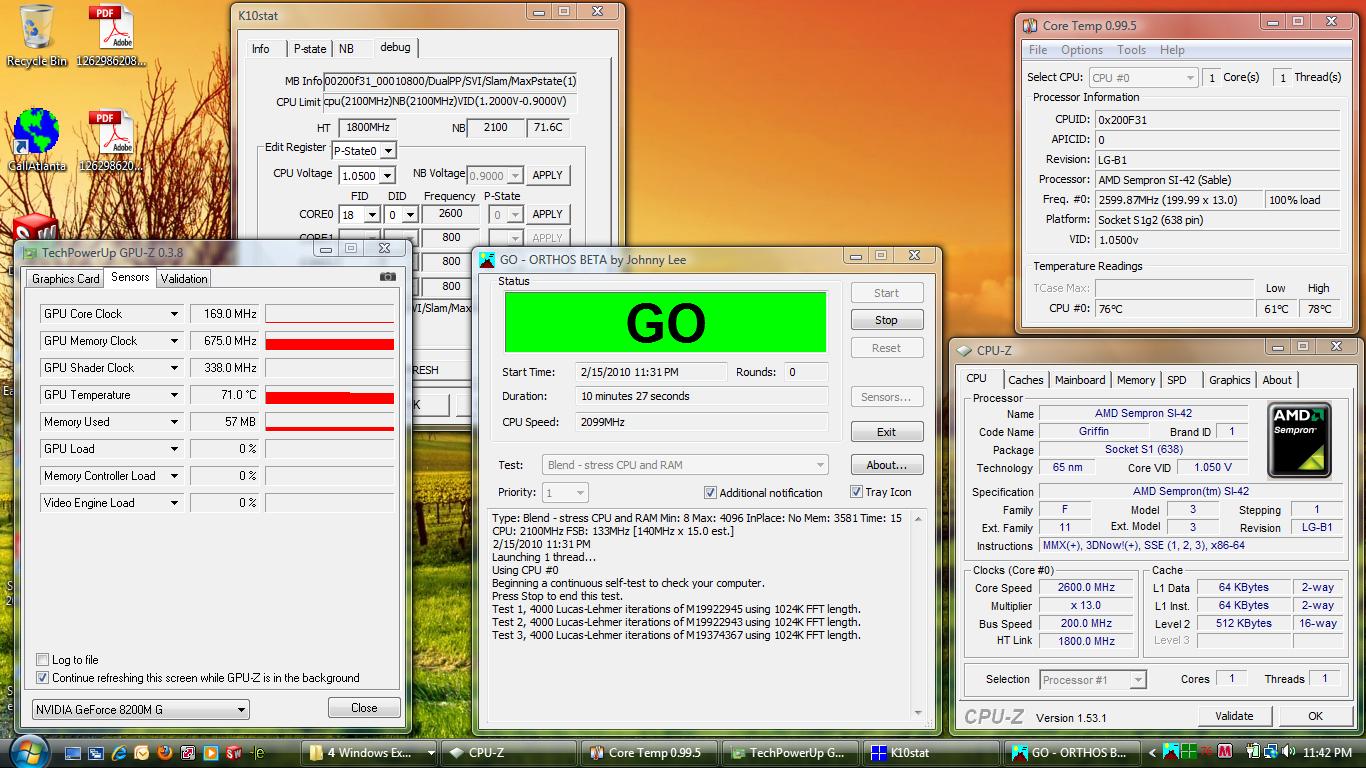
Task: Toggle Tray Icon checkbox in ORTHOS
Action: [856, 492]
